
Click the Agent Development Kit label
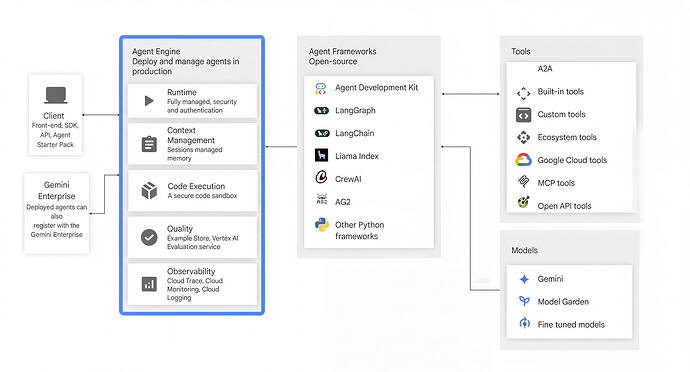coord(377,88)
